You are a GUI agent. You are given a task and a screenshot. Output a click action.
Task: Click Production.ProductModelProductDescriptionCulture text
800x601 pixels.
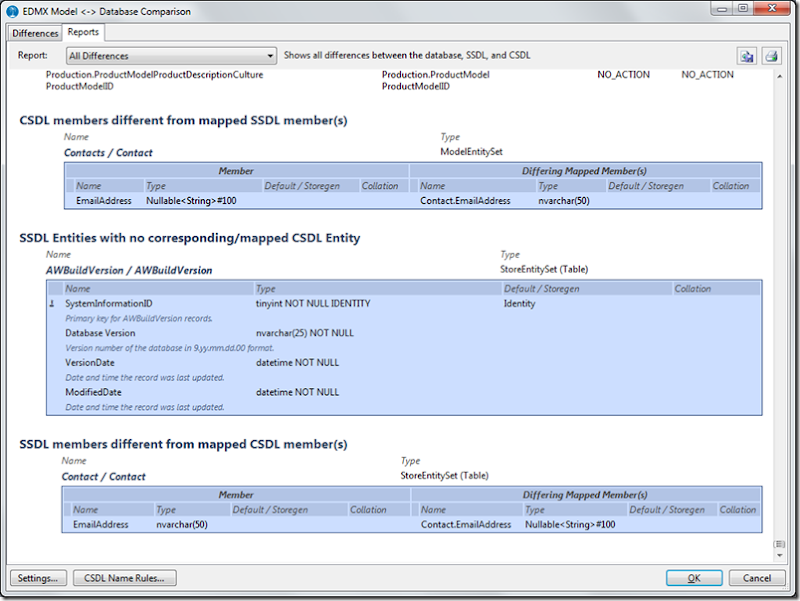pyautogui.click(x=155, y=75)
